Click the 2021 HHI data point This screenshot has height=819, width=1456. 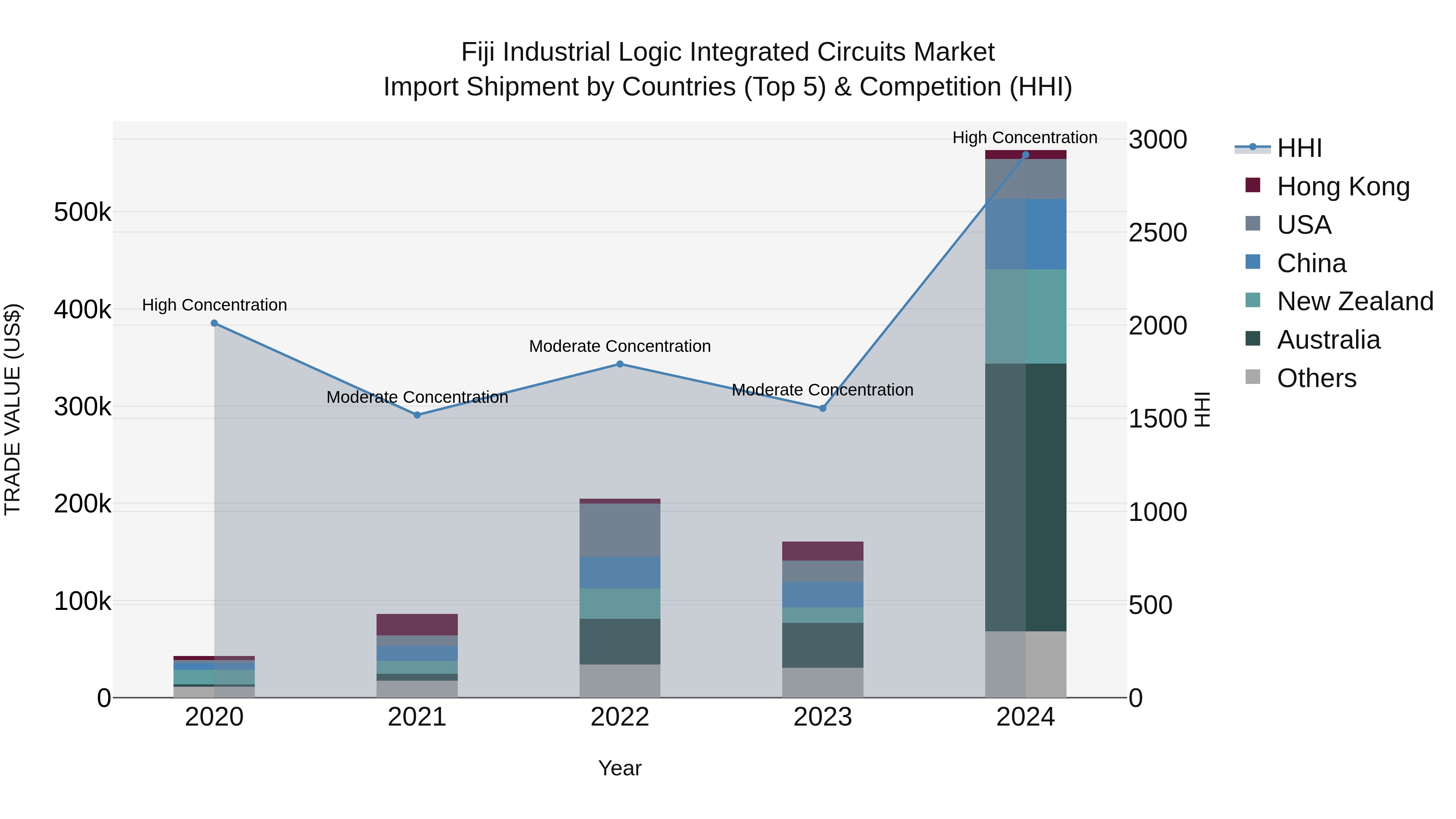pos(417,415)
